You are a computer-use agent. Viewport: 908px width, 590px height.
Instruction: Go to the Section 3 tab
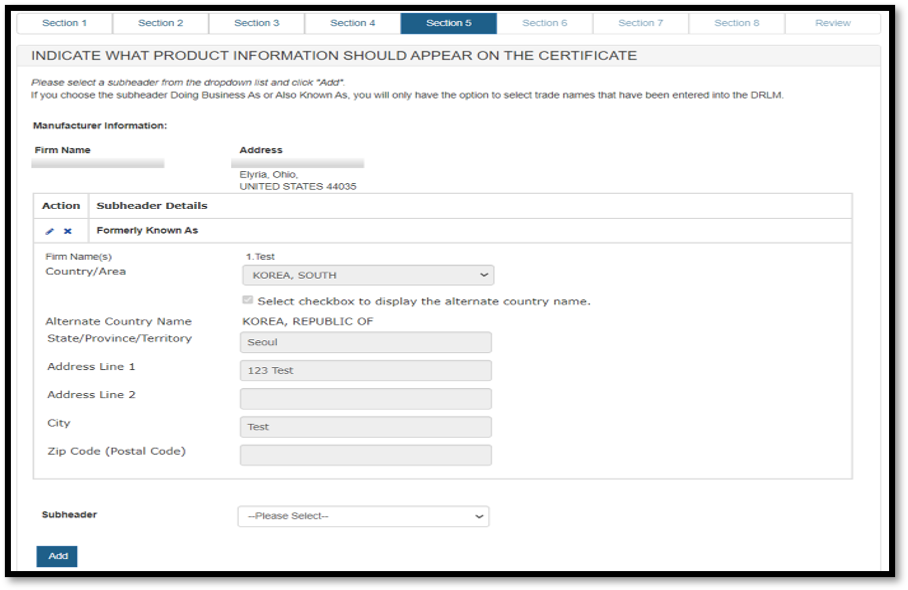coord(256,23)
